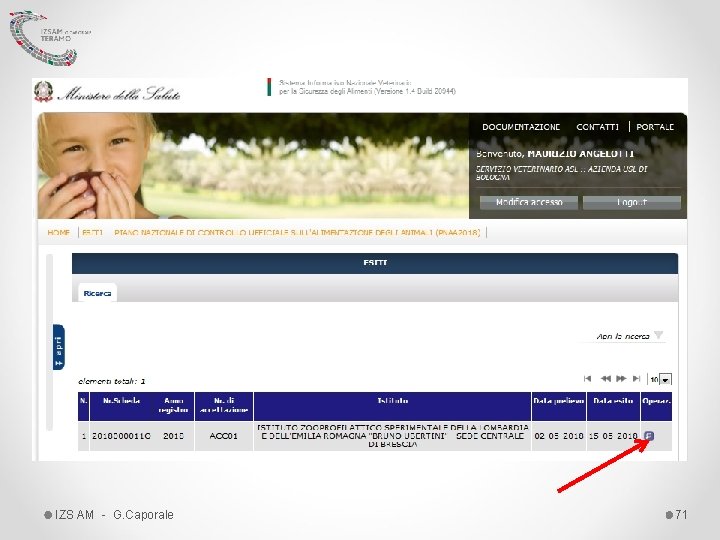Click the IZSAM Teramo logo

(50, 38)
